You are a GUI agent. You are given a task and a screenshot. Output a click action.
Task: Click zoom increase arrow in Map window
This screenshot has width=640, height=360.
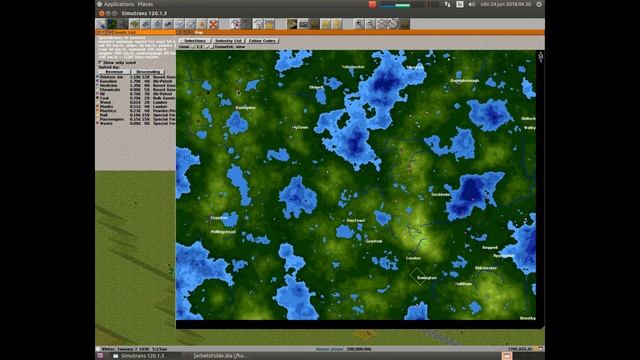pos(207,47)
